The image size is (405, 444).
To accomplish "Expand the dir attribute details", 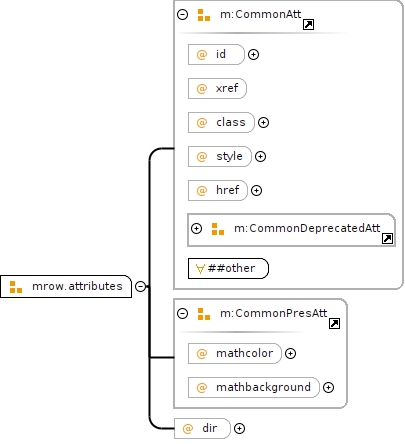I will pos(239,429).
